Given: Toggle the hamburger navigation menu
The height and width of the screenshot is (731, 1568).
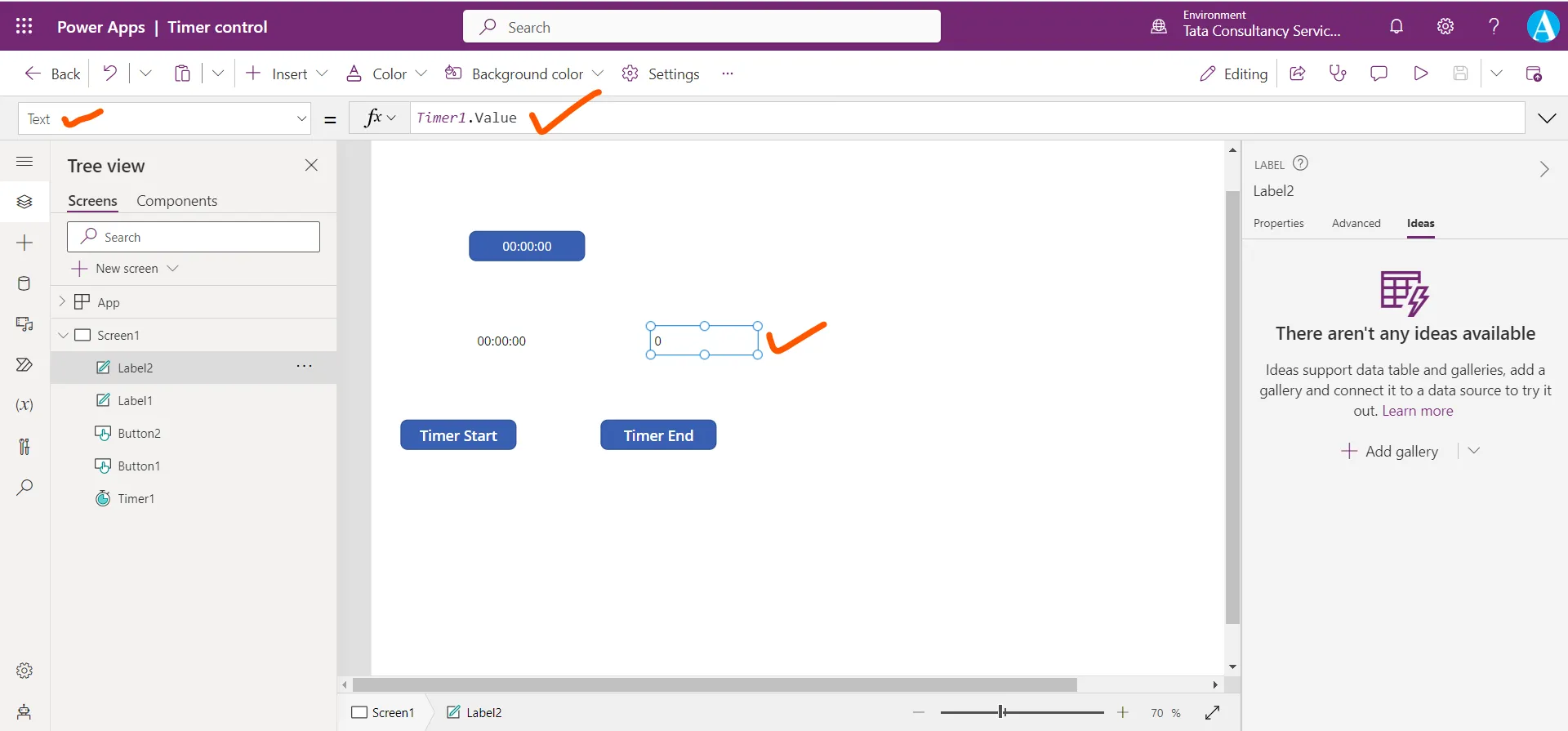Looking at the screenshot, I should click(24, 161).
